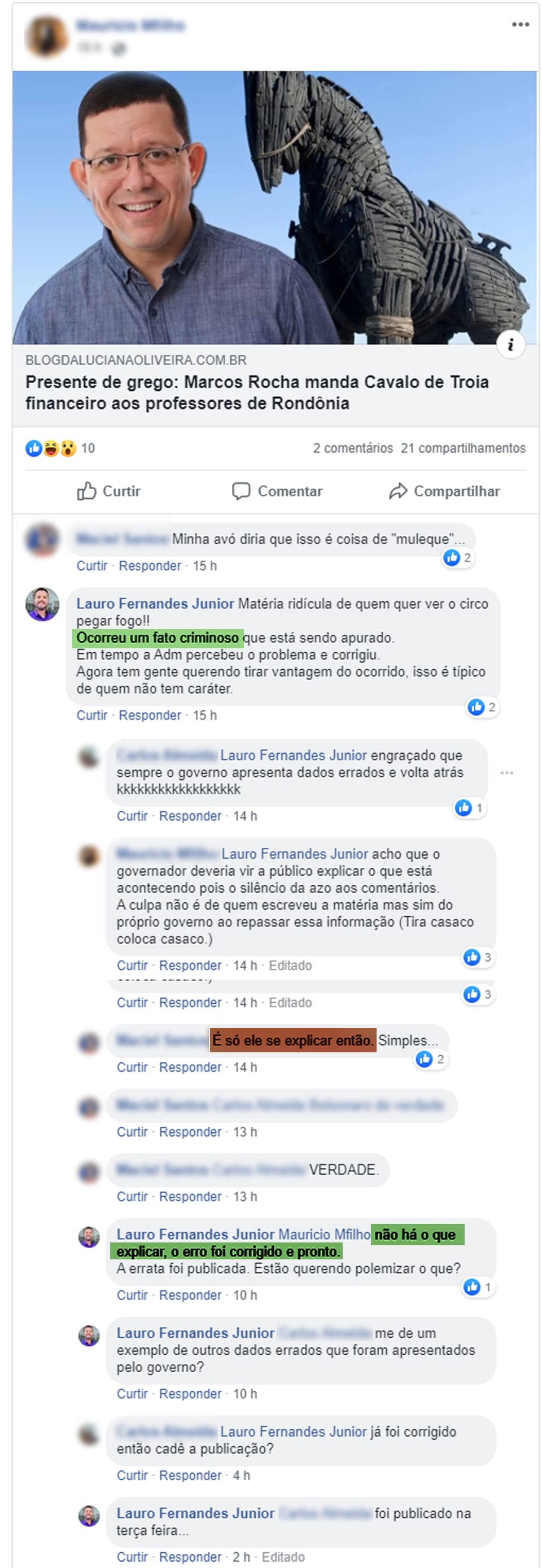
Task: Click 'Editado' on the governador comment
Action: pos(291,965)
